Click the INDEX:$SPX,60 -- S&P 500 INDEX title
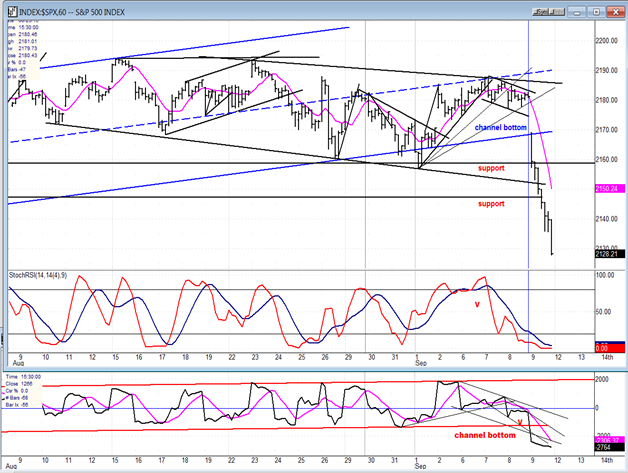 [x=72, y=12]
